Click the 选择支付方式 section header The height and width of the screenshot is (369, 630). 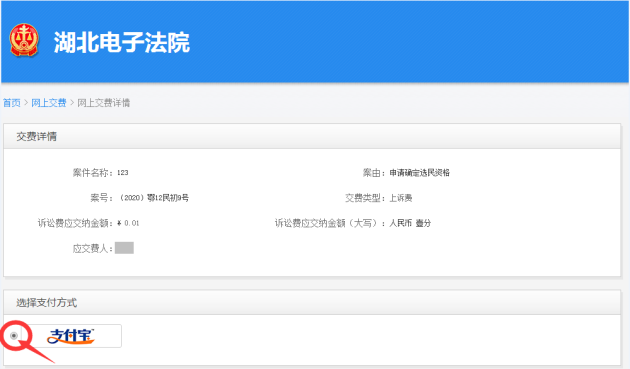click(x=312, y=302)
